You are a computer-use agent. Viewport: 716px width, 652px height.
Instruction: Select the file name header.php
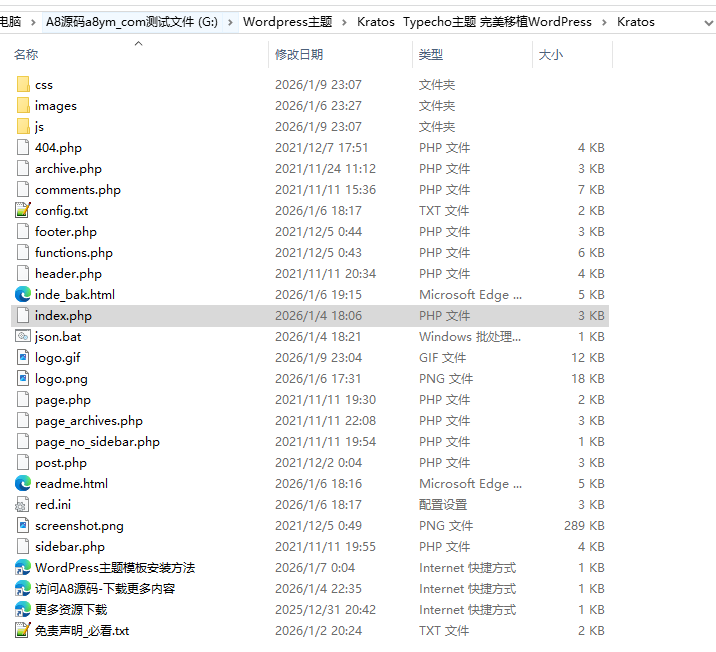point(68,273)
